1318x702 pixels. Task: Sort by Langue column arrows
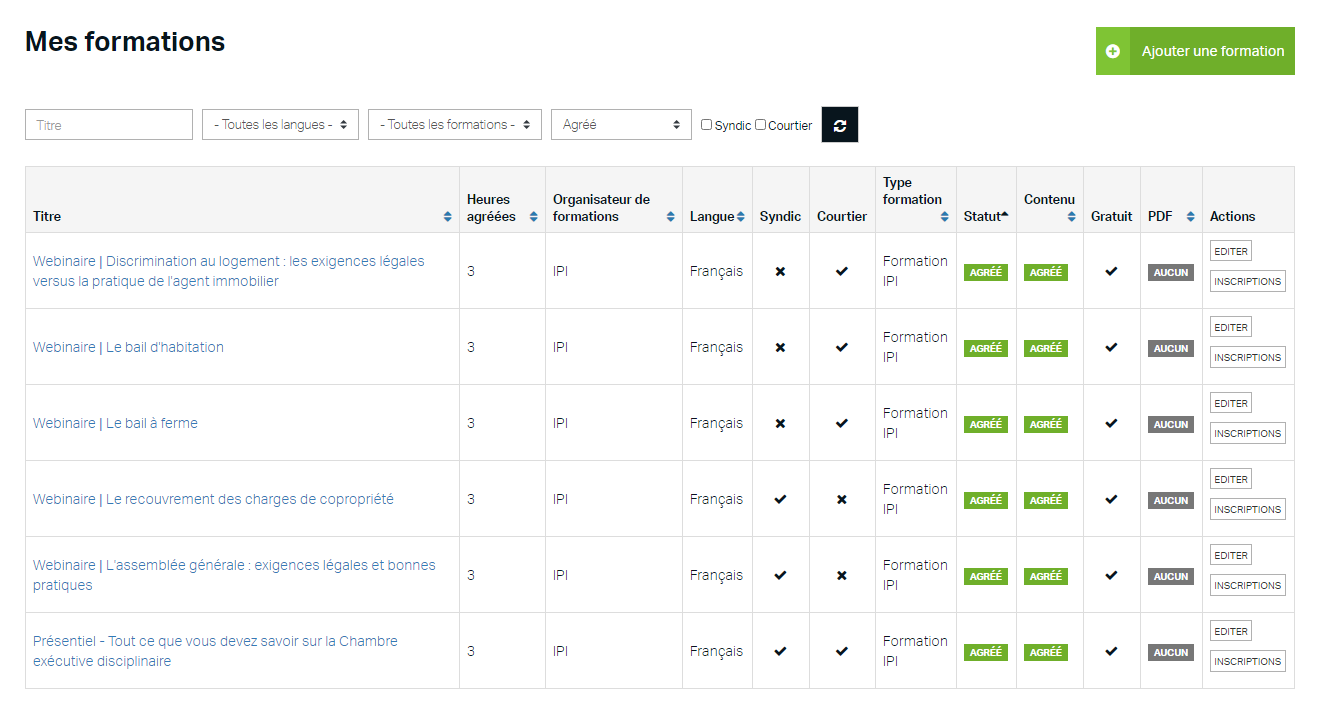pos(740,217)
